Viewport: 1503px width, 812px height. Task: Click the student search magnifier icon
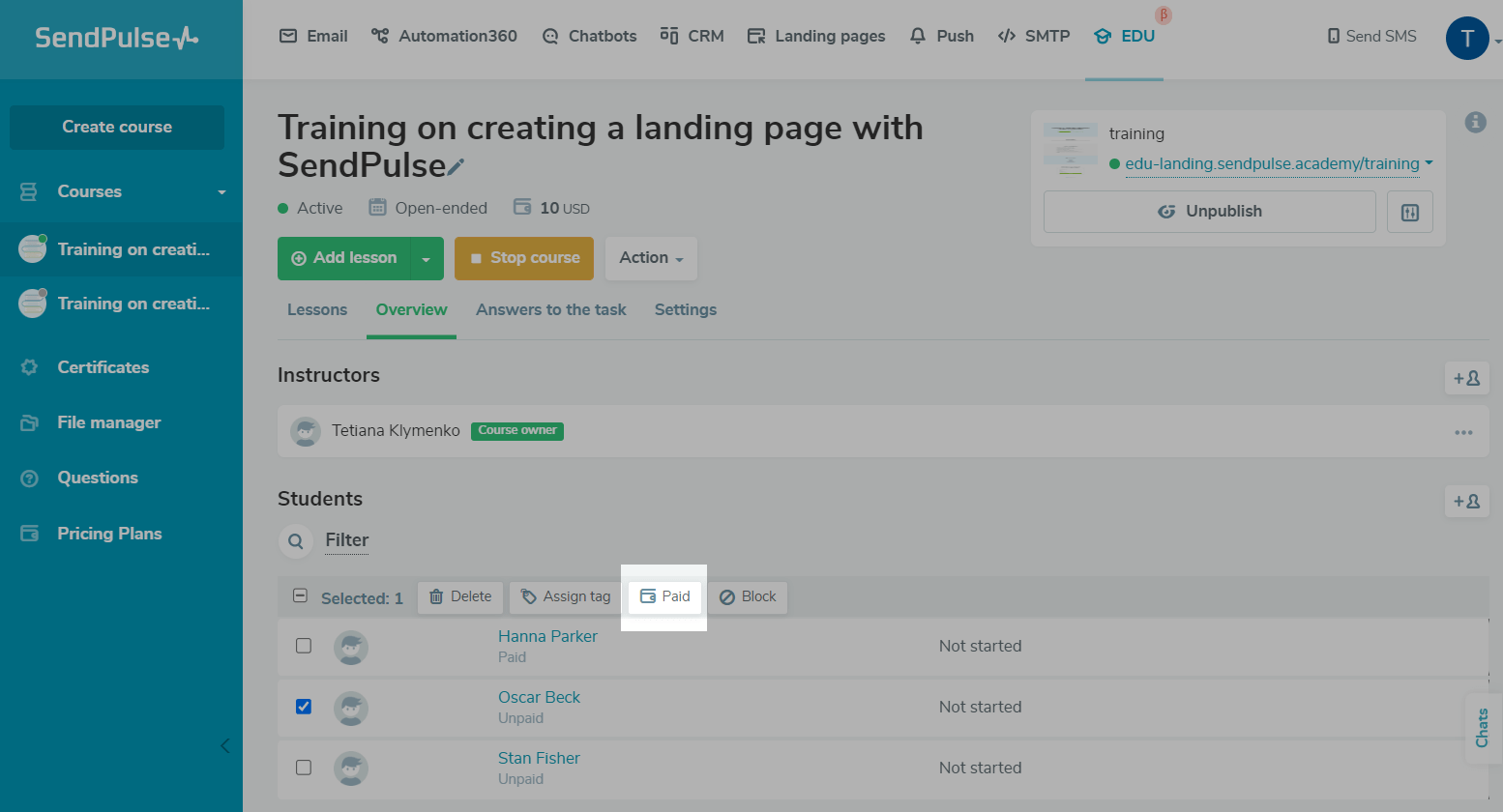point(296,541)
